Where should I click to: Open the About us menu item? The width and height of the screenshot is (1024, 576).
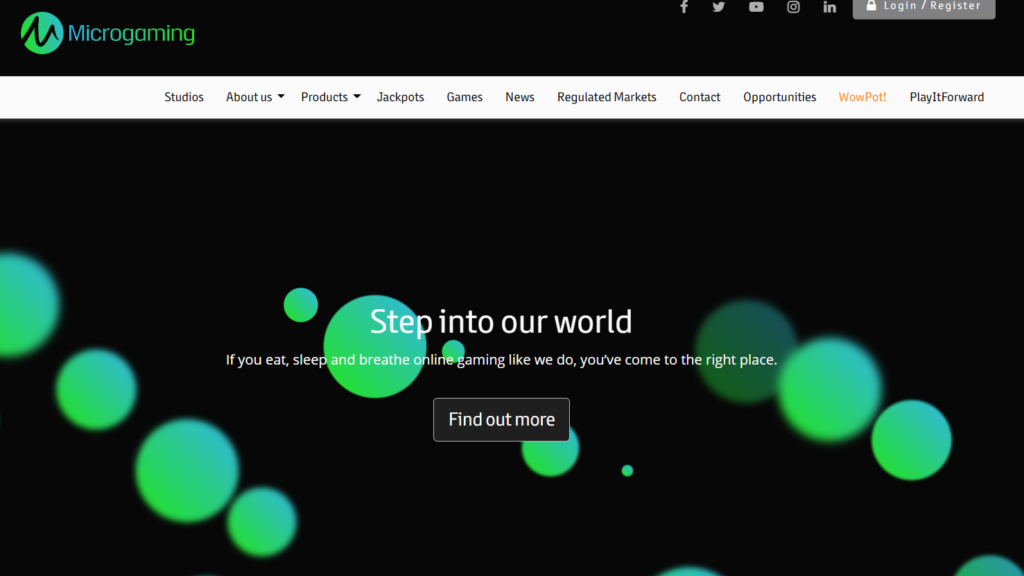(249, 97)
